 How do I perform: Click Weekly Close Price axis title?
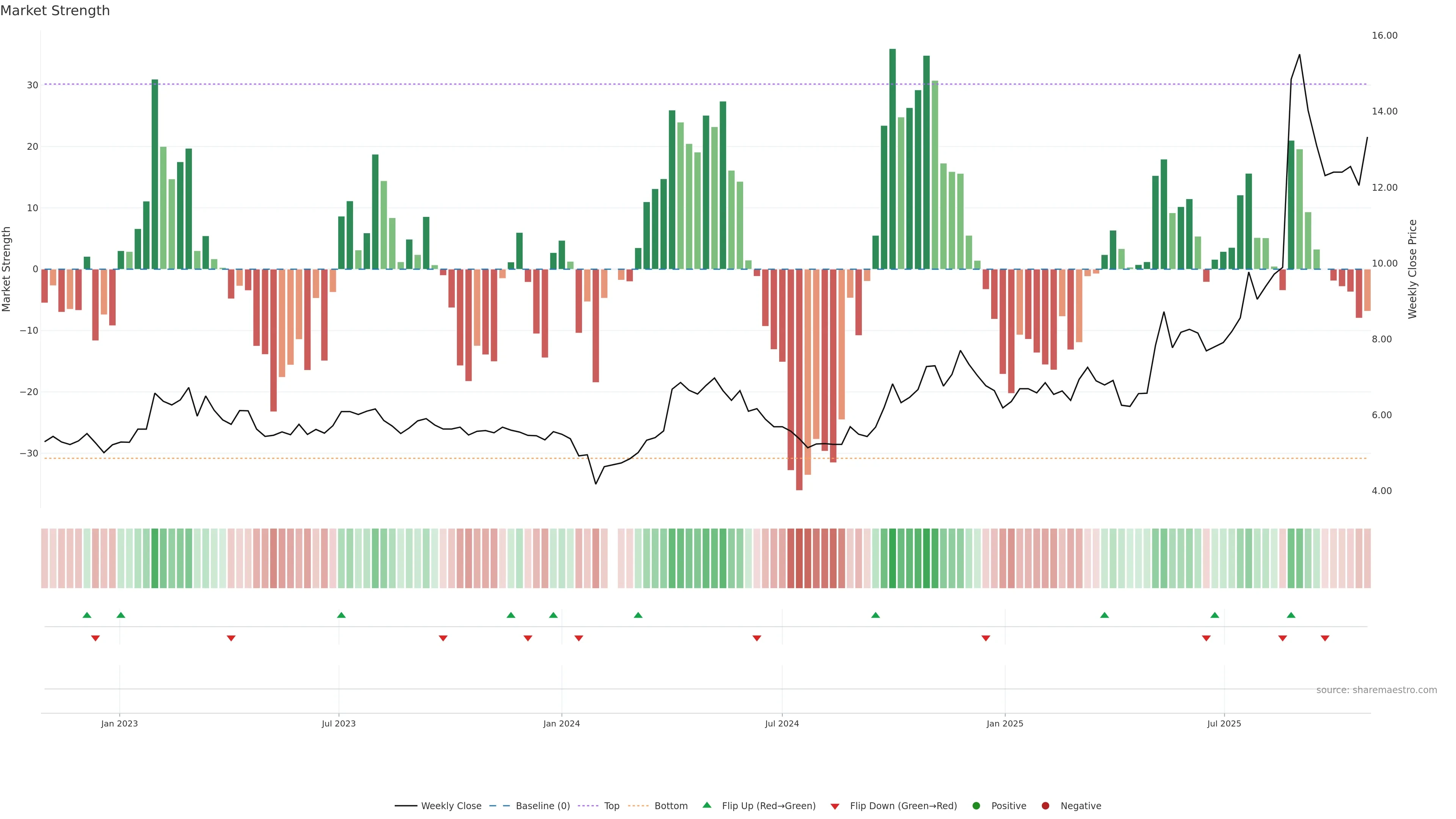pyautogui.click(x=1412, y=269)
